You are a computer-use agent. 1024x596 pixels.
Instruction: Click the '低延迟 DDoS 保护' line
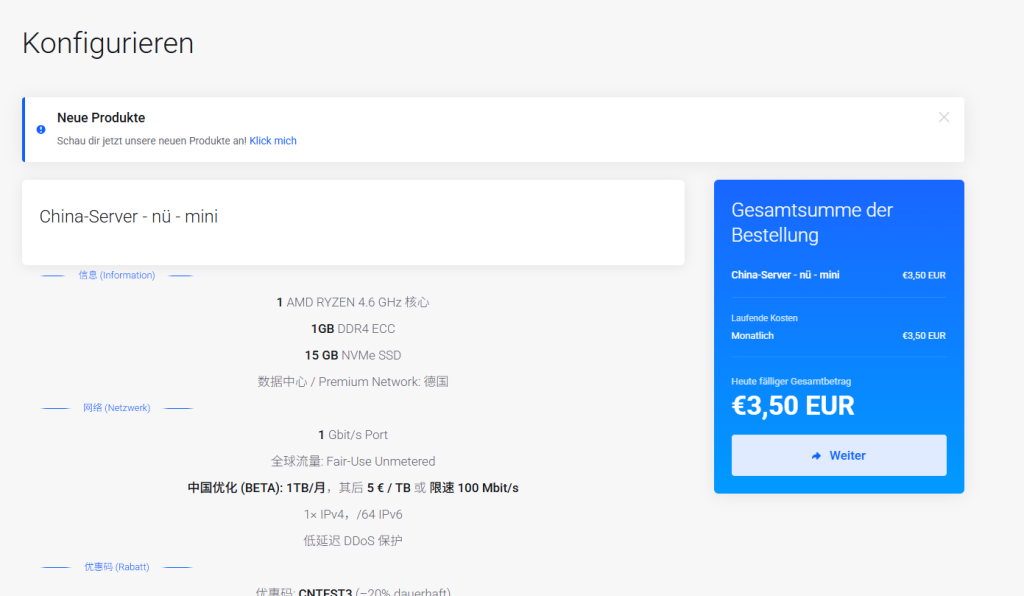point(353,541)
